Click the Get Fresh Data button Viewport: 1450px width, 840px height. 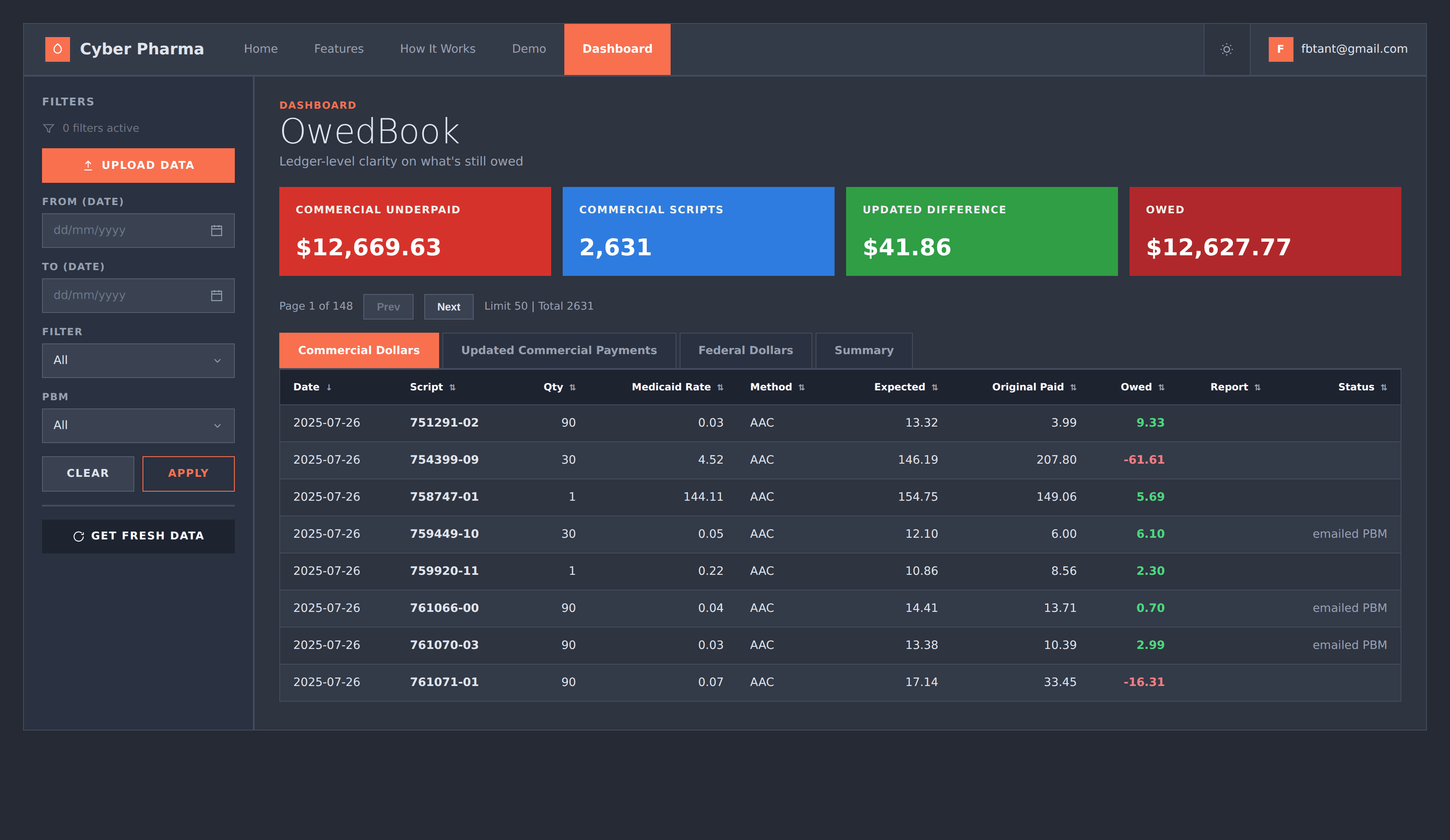[138, 537]
